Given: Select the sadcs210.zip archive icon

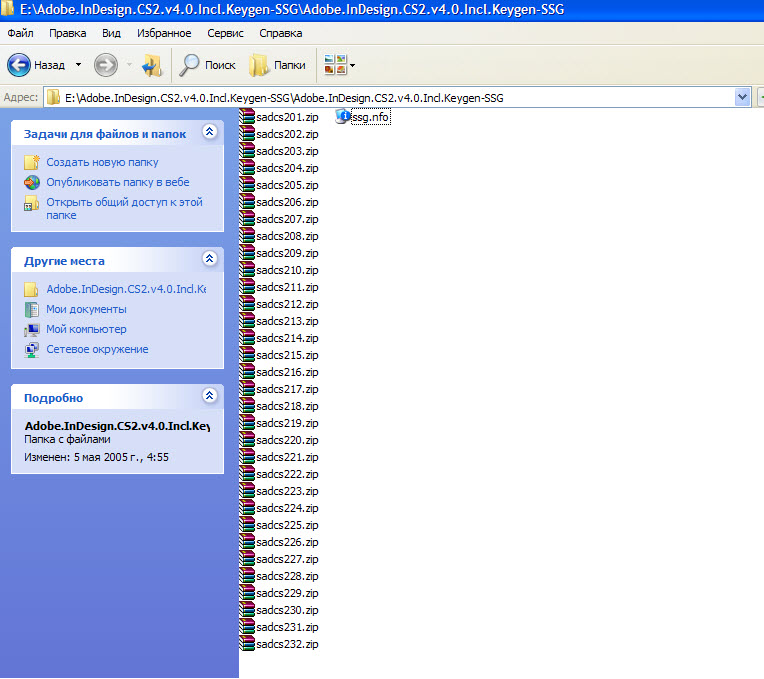Looking at the screenshot, I should (247, 270).
